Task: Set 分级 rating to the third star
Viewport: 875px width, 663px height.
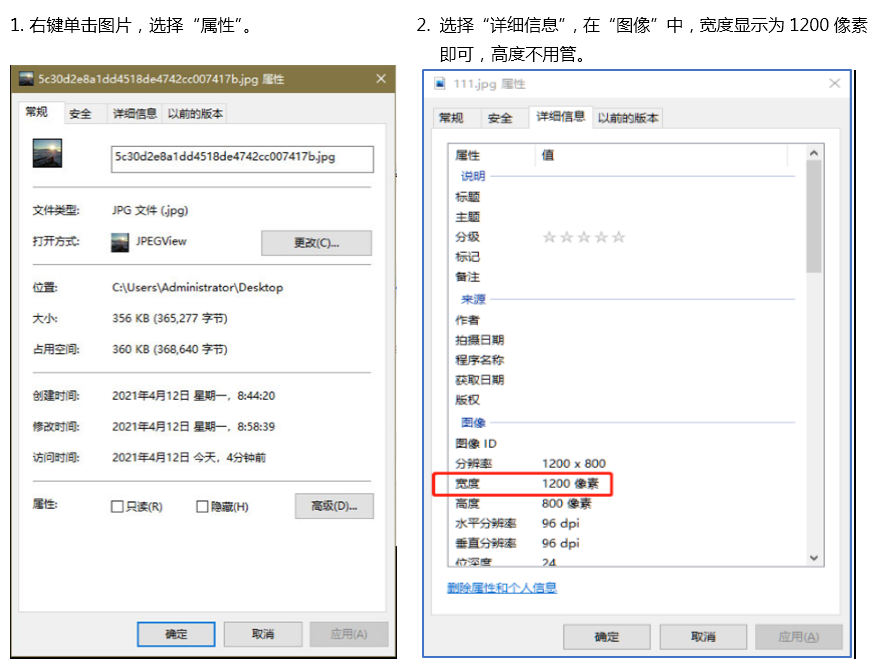Action: 583,237
